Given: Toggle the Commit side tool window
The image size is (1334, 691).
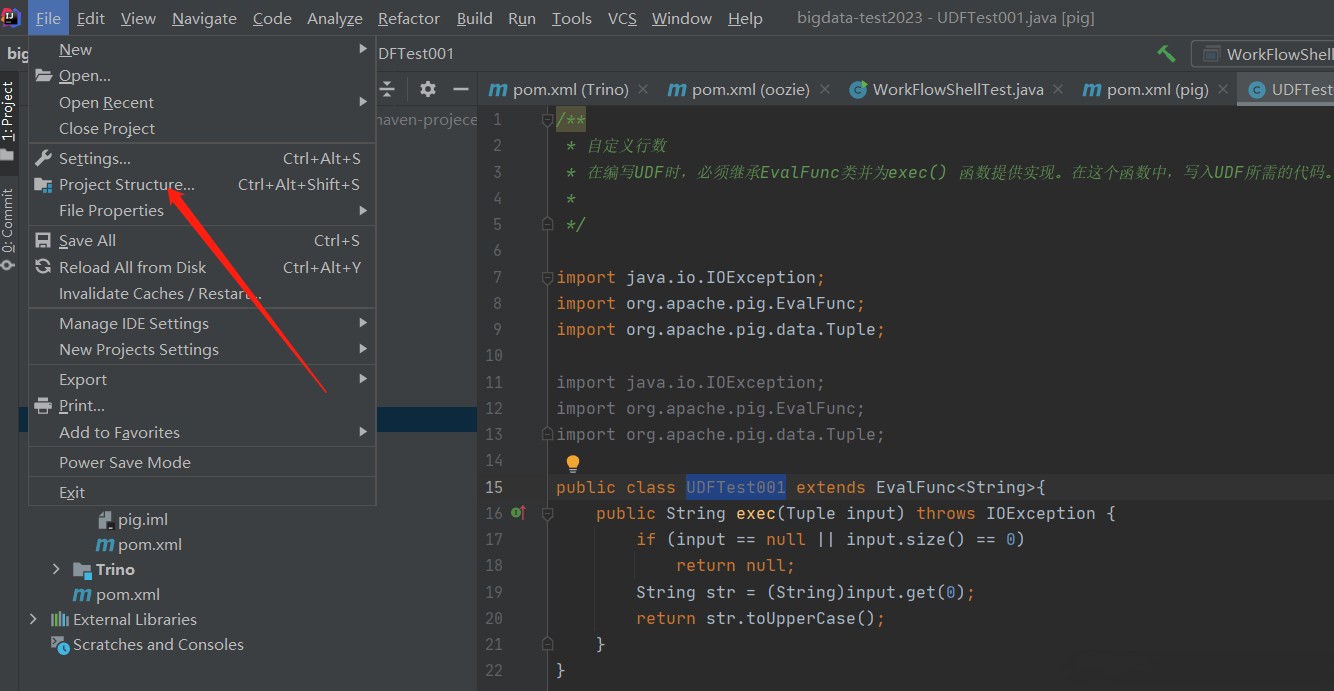Looking at the screenshot, I should pos(8,222).
